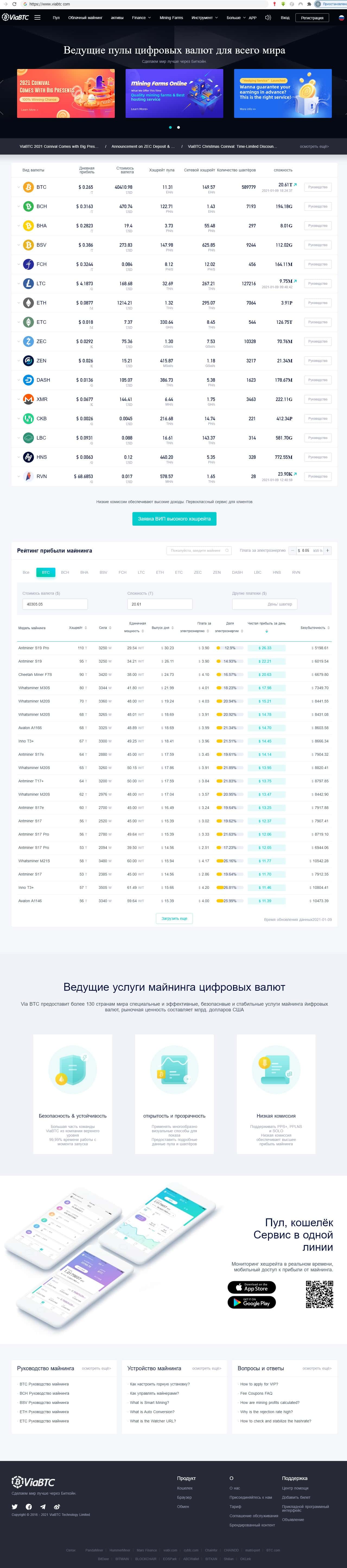The height and width of the screenshot is (1568, 347).
Task: Expand the ETH row chevron
Action: click(x=18, y=303)
